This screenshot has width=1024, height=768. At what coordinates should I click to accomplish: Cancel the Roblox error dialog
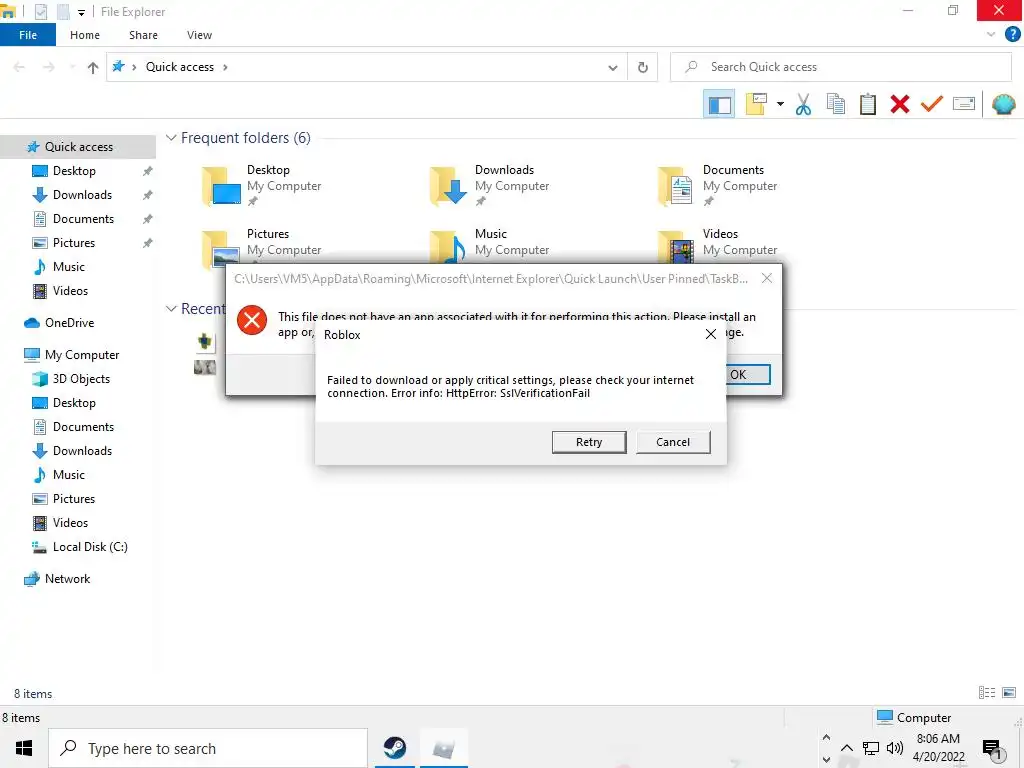(673, 442)
